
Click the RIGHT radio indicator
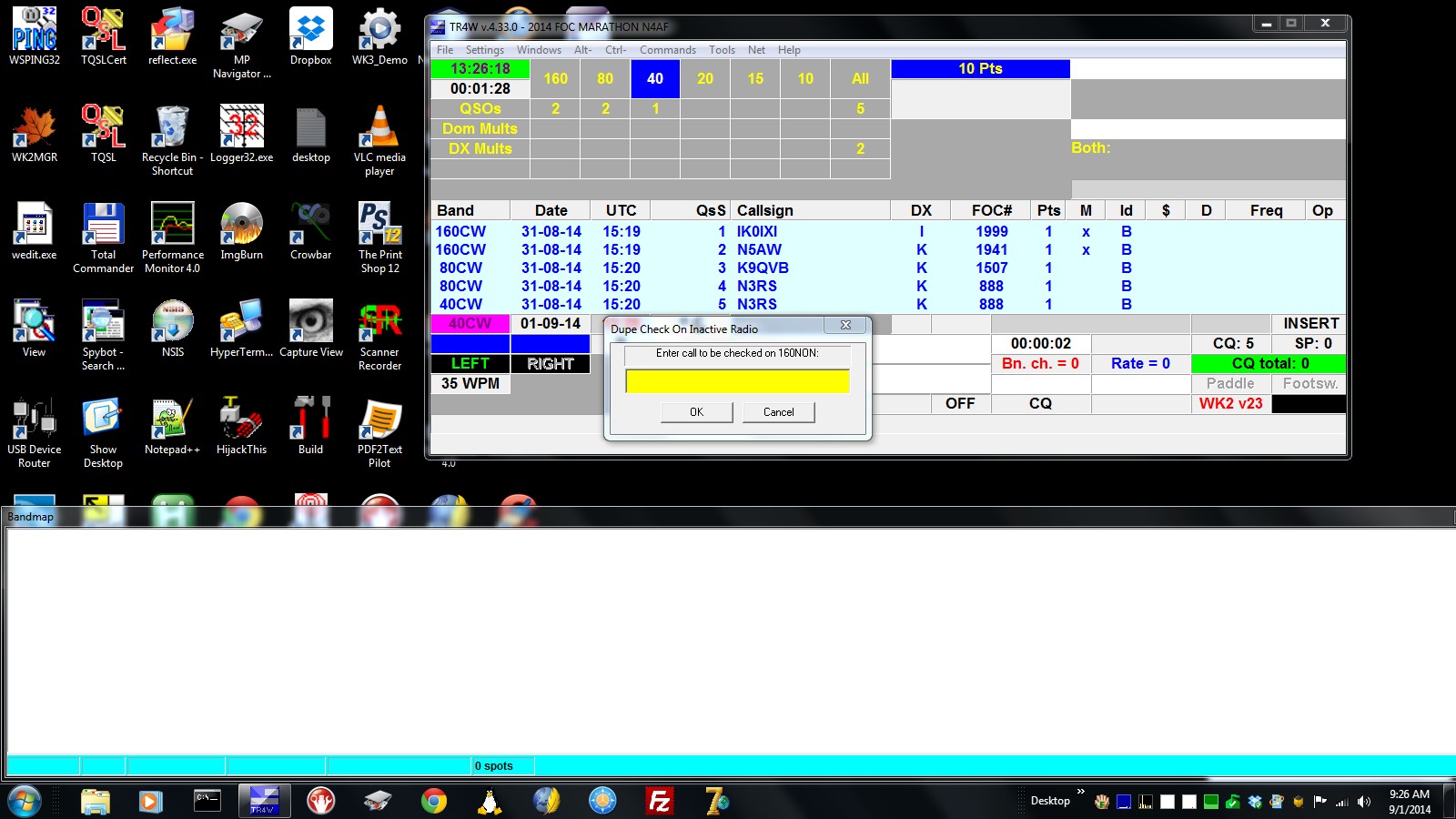coord(551,363)
